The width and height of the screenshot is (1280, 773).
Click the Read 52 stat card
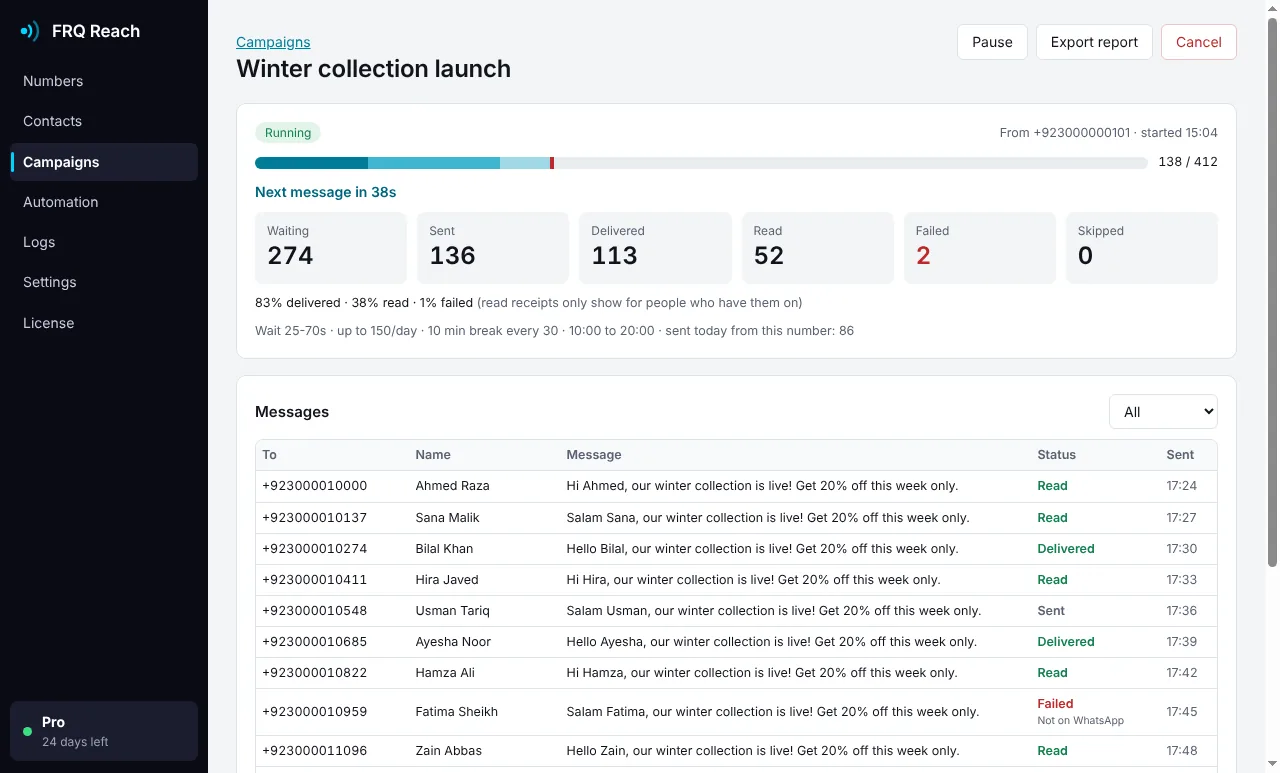(817, 247)
